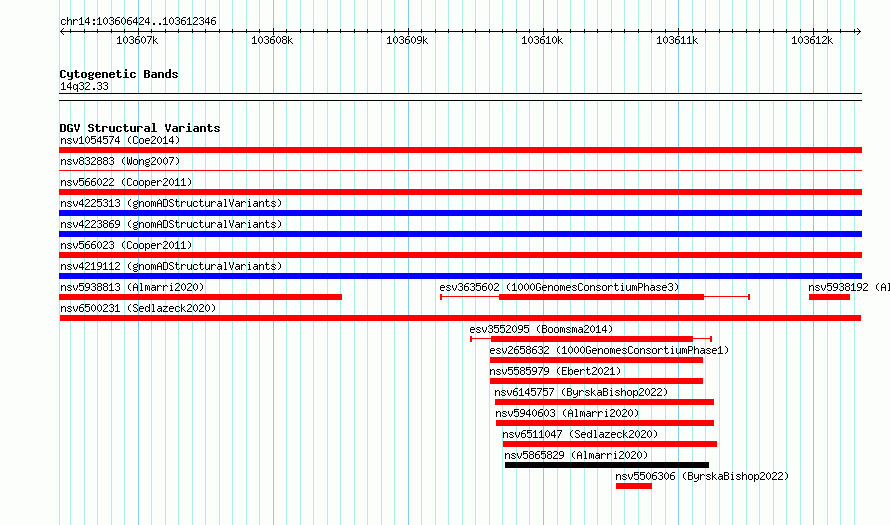Click the DGV Structural Variants track title
The height and width of the screenshot is (525, 890).
[x=140, y=128]
